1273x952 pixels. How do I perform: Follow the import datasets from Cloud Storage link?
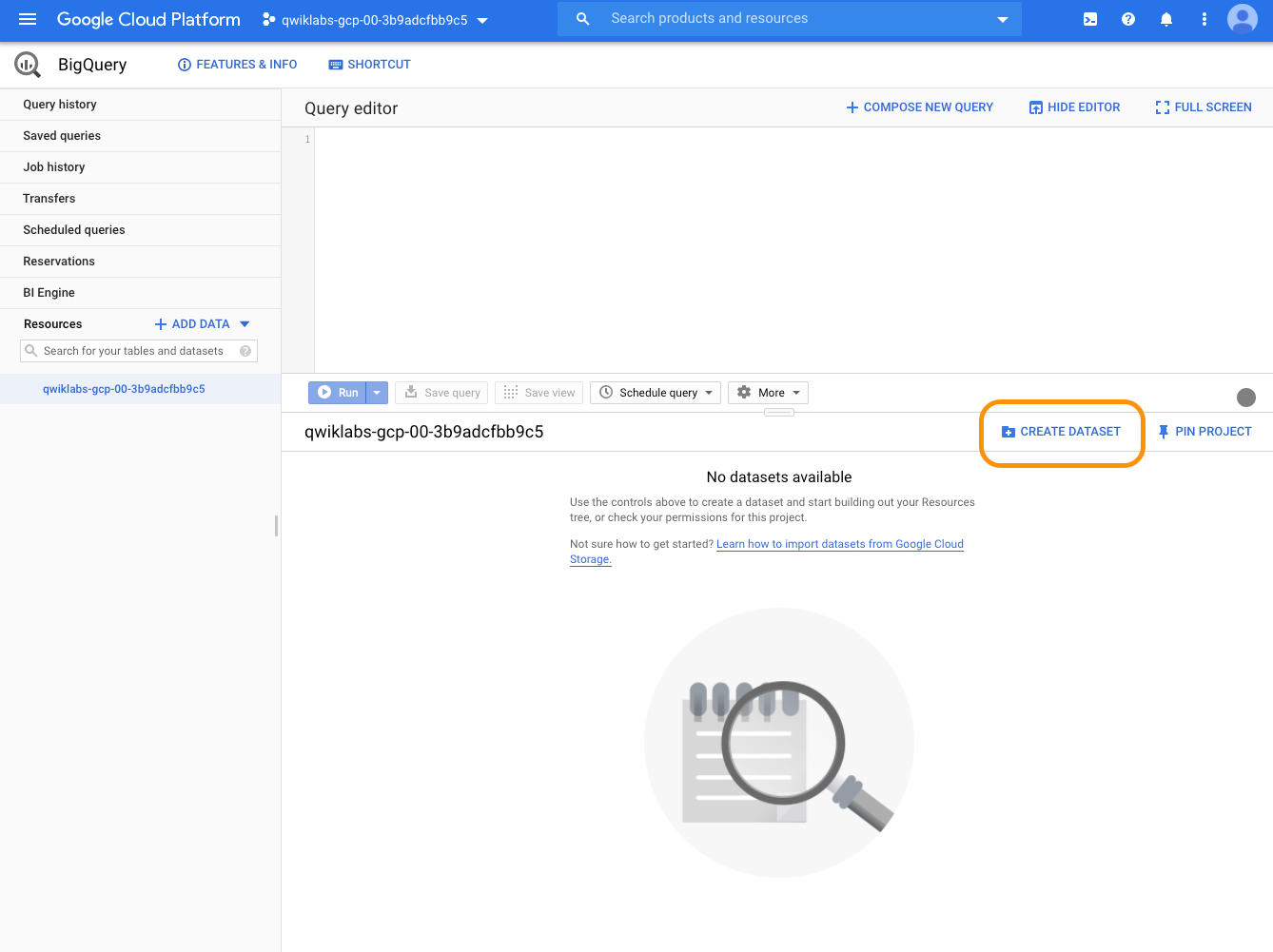point(839,544)
